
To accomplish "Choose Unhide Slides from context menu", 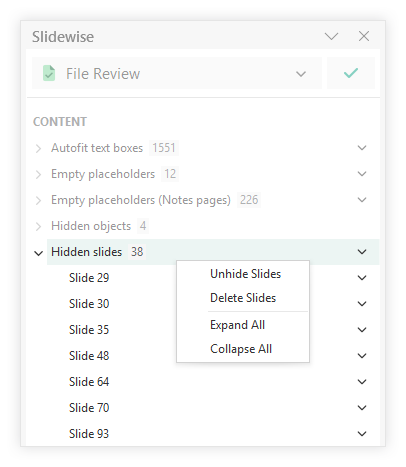I will [243, 274].
